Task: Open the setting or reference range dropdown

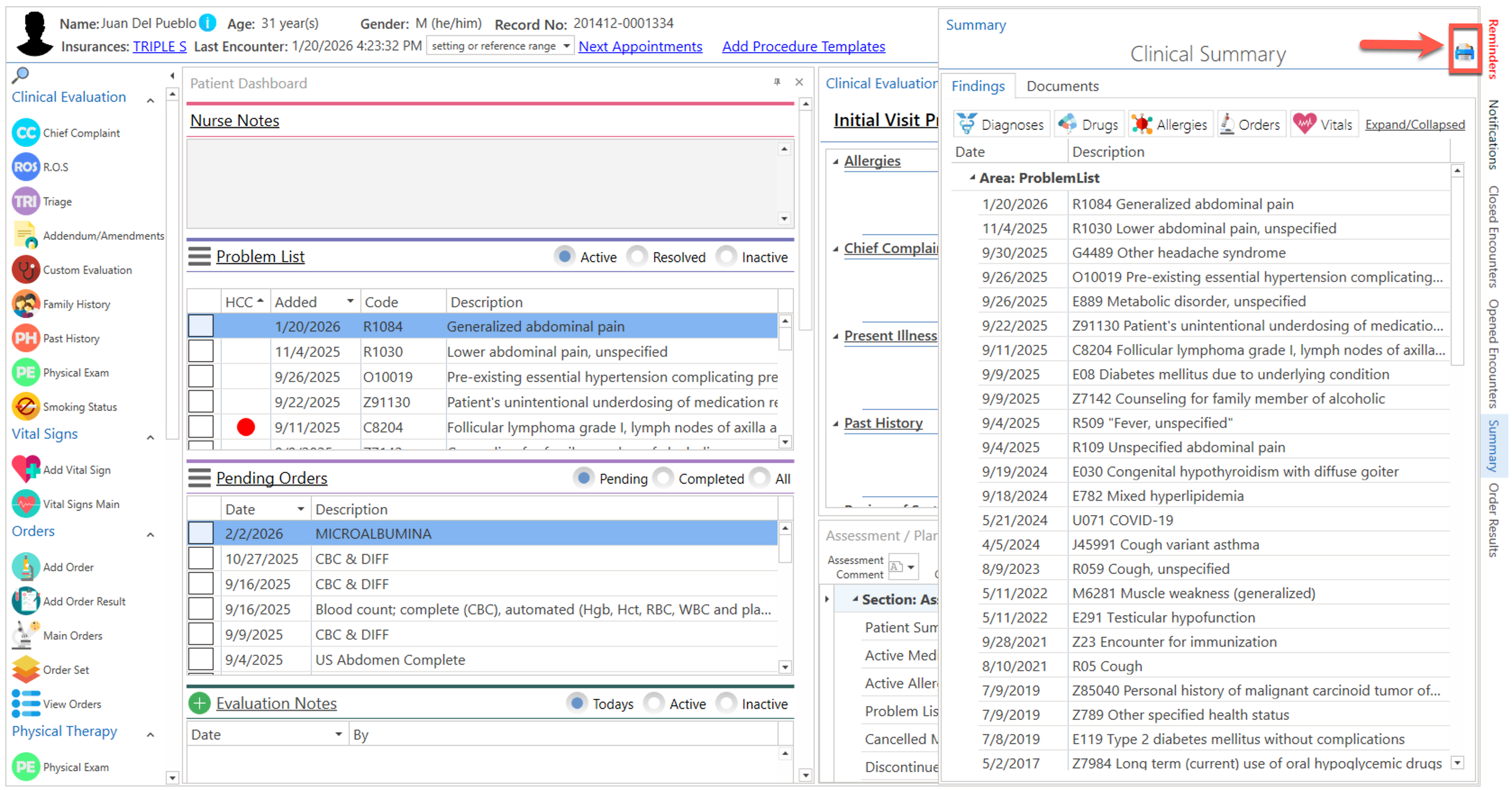Action: point(566,46)
